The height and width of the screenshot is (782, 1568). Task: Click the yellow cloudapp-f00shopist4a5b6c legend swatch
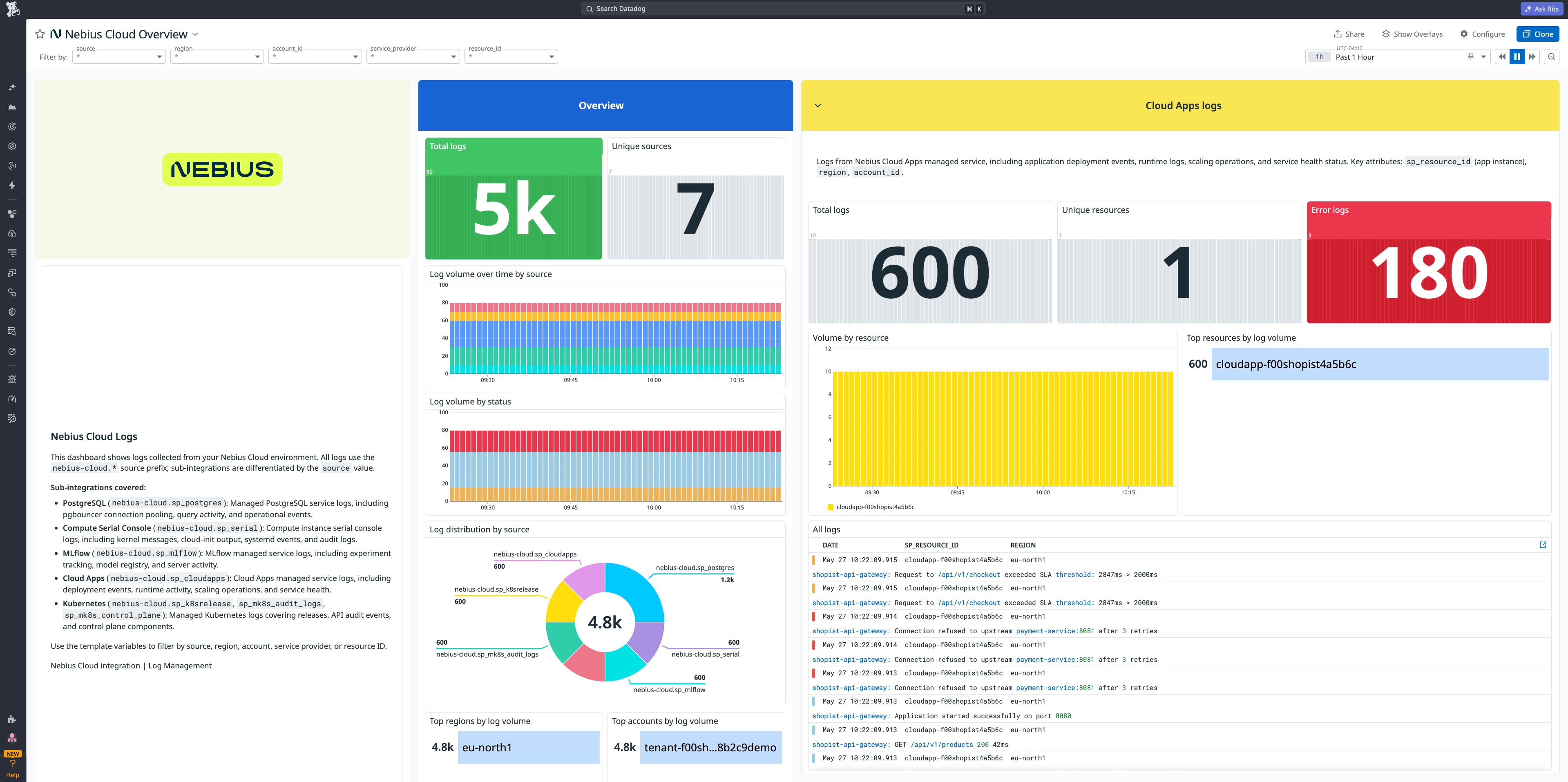(x=830, y=507)
